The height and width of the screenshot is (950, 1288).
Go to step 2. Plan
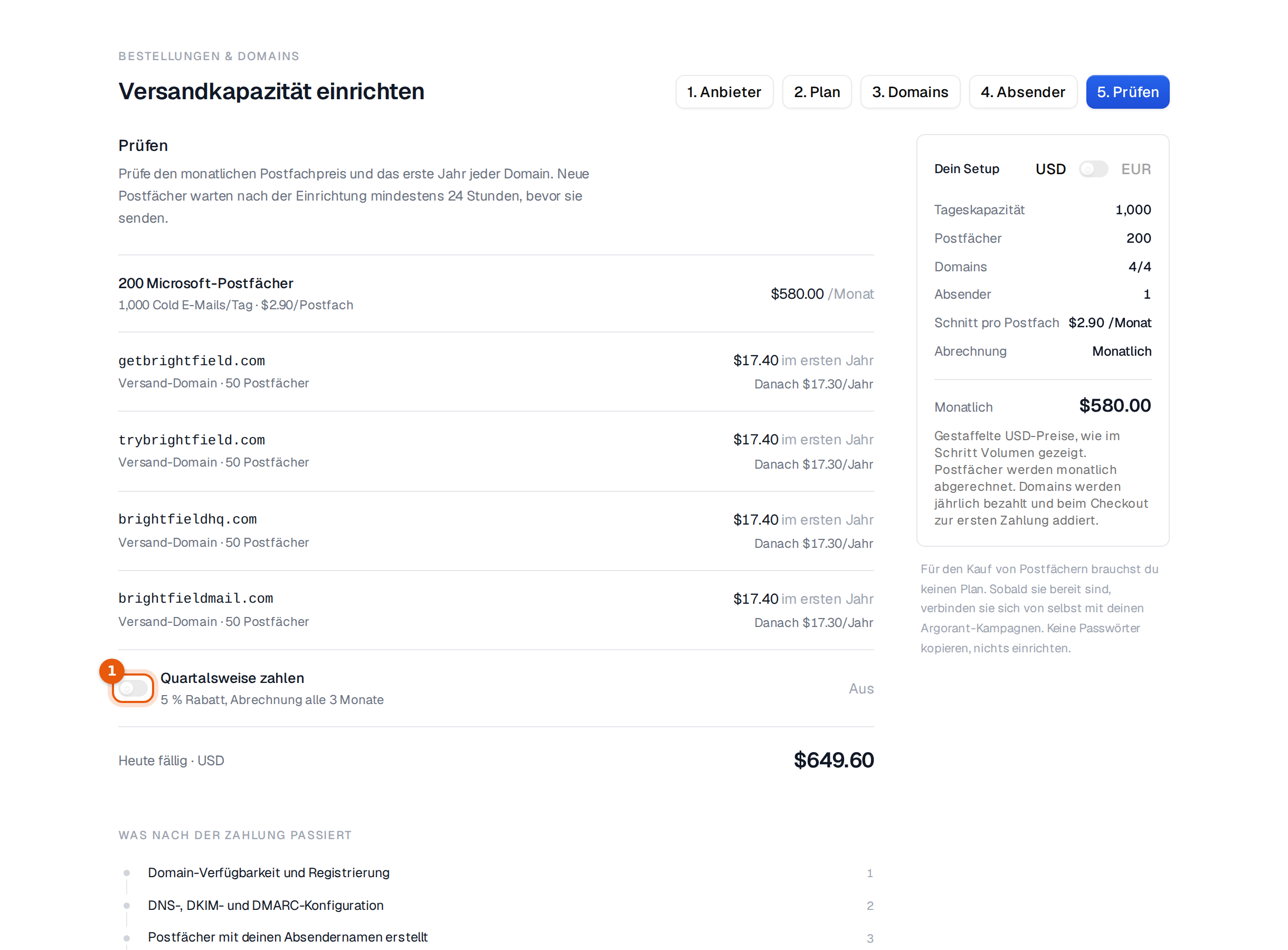817,92
